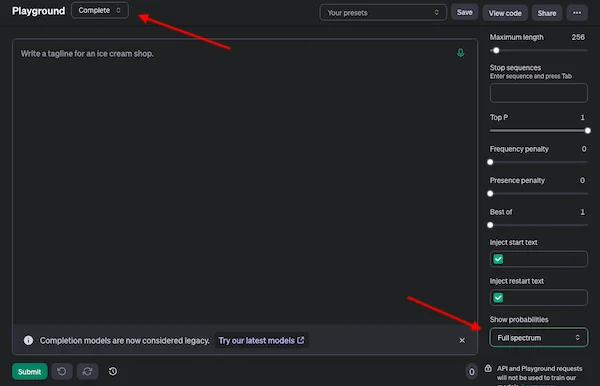Image resolution: width=600 pixels, height=386 pixels.
Task: Open the Try our latest models link
Action: pyautogui.click(x=261, y=340)
